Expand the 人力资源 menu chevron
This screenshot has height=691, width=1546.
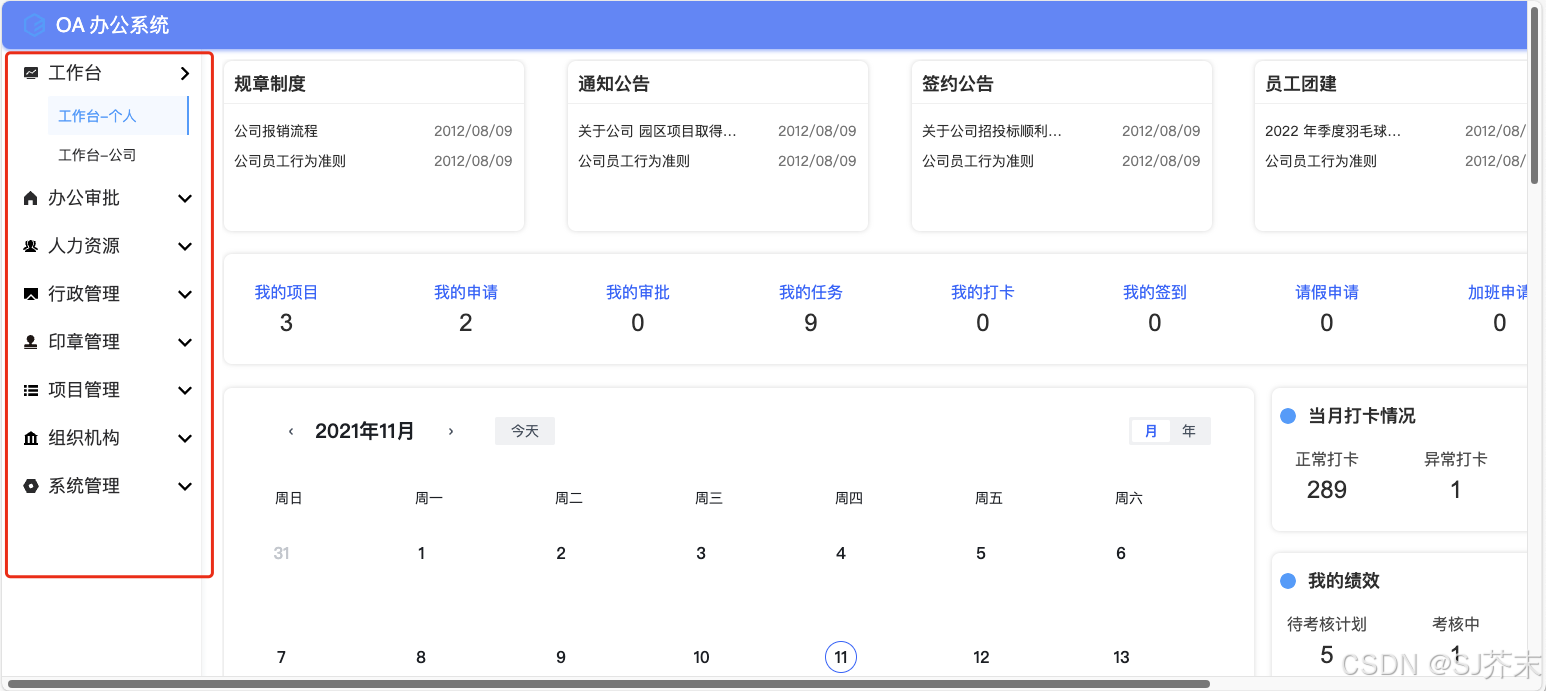pyautogui.click(x=185, y=246)
